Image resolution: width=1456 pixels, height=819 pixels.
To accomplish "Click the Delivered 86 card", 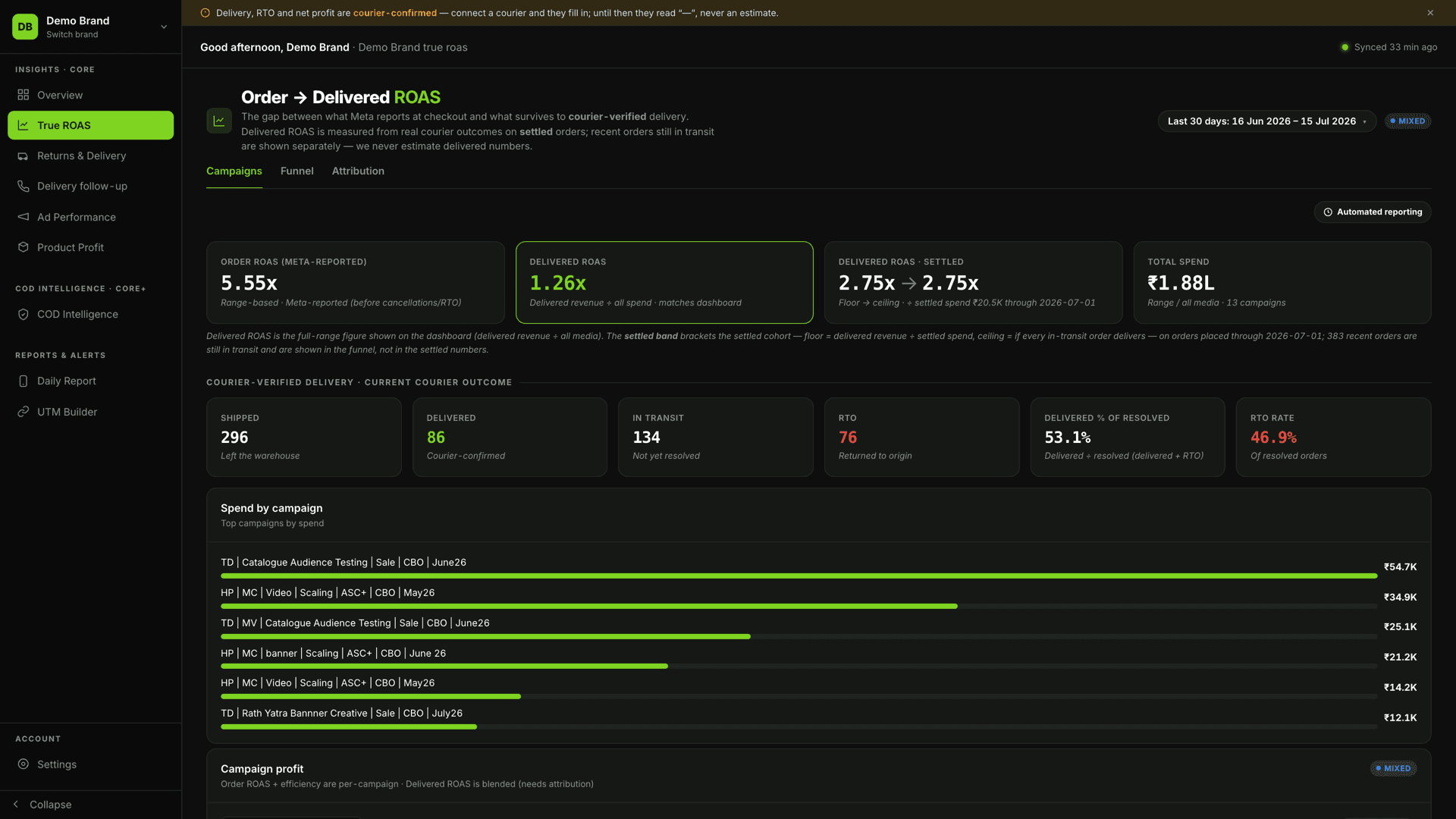I will pos(510,437).
